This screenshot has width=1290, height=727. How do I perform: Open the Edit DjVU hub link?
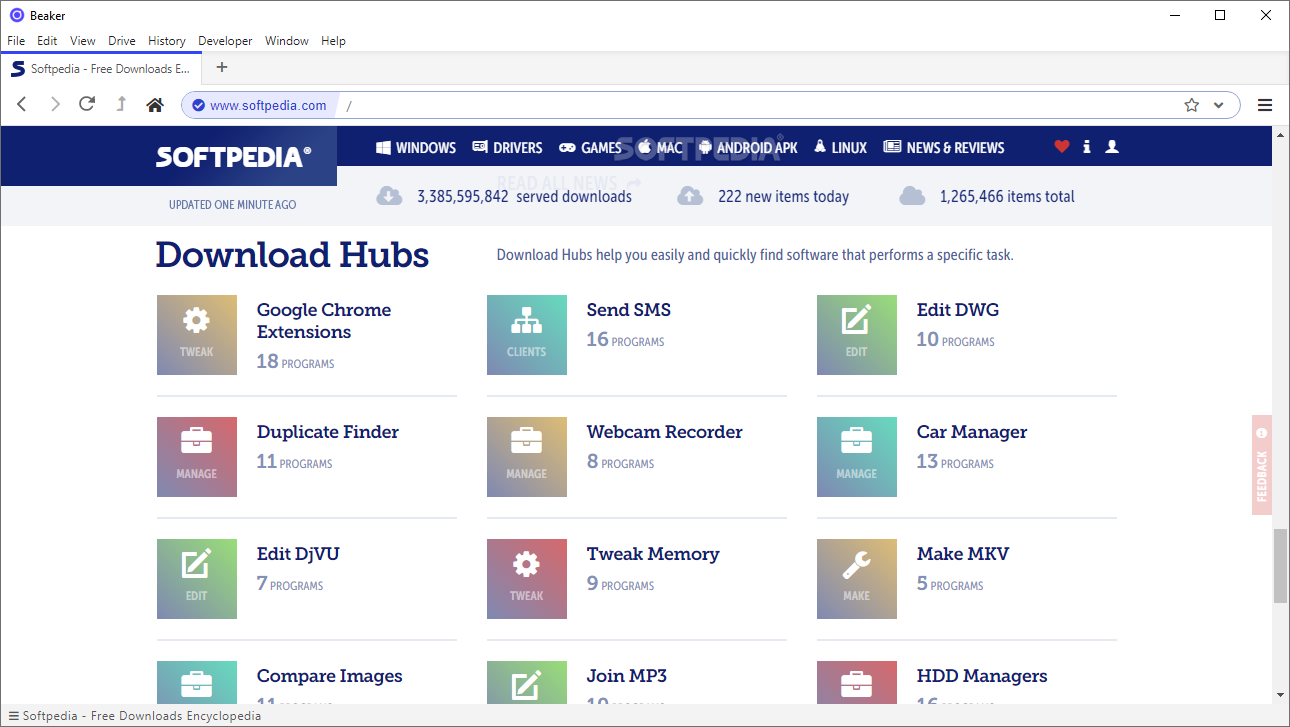[x=298, y=554]
